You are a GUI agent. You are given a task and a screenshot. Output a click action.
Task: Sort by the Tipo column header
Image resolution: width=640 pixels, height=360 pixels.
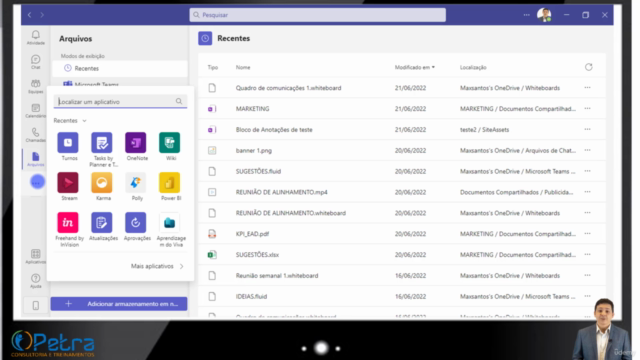(x=213, y=67)
